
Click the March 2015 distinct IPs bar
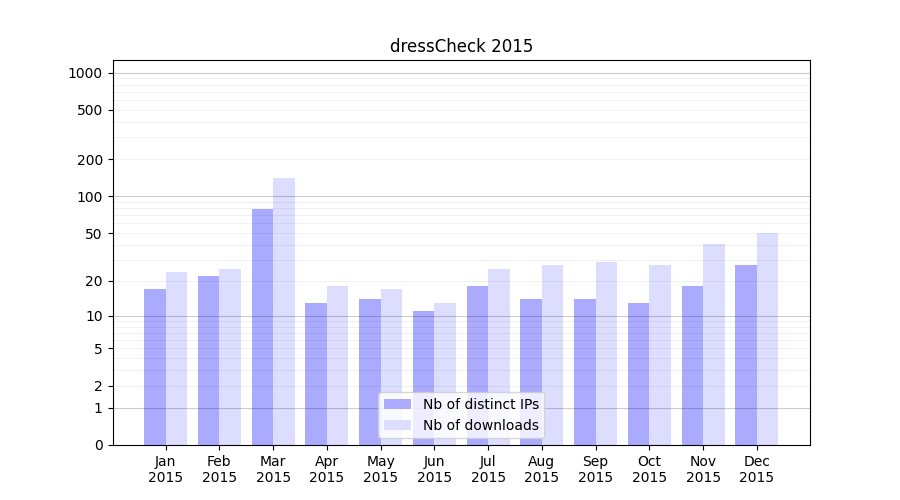pos(262,326)
